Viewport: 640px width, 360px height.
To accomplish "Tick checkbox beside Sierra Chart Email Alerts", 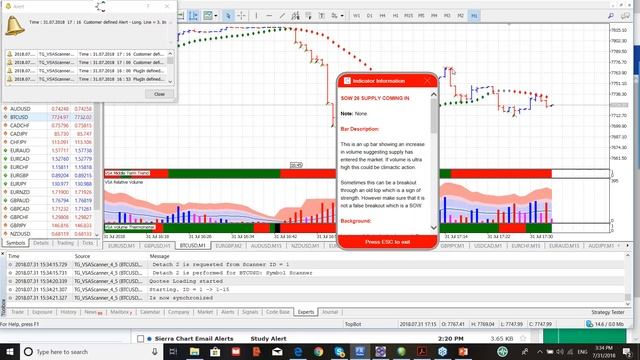I will point(140,339).
